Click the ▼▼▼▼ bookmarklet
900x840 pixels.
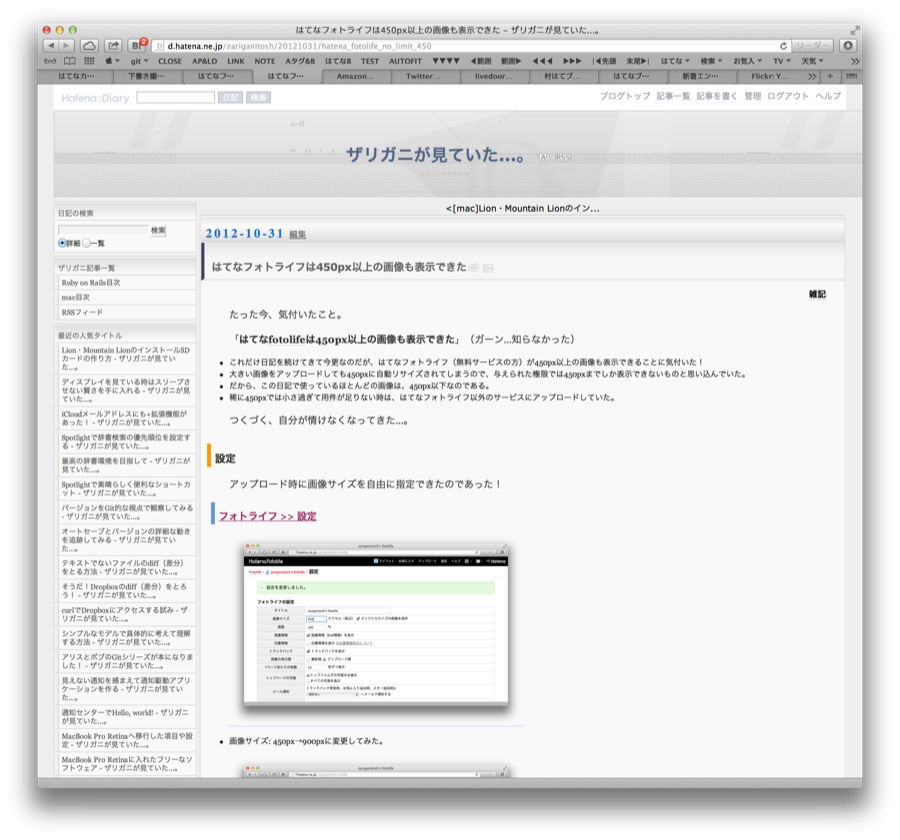tap(446, 61)
